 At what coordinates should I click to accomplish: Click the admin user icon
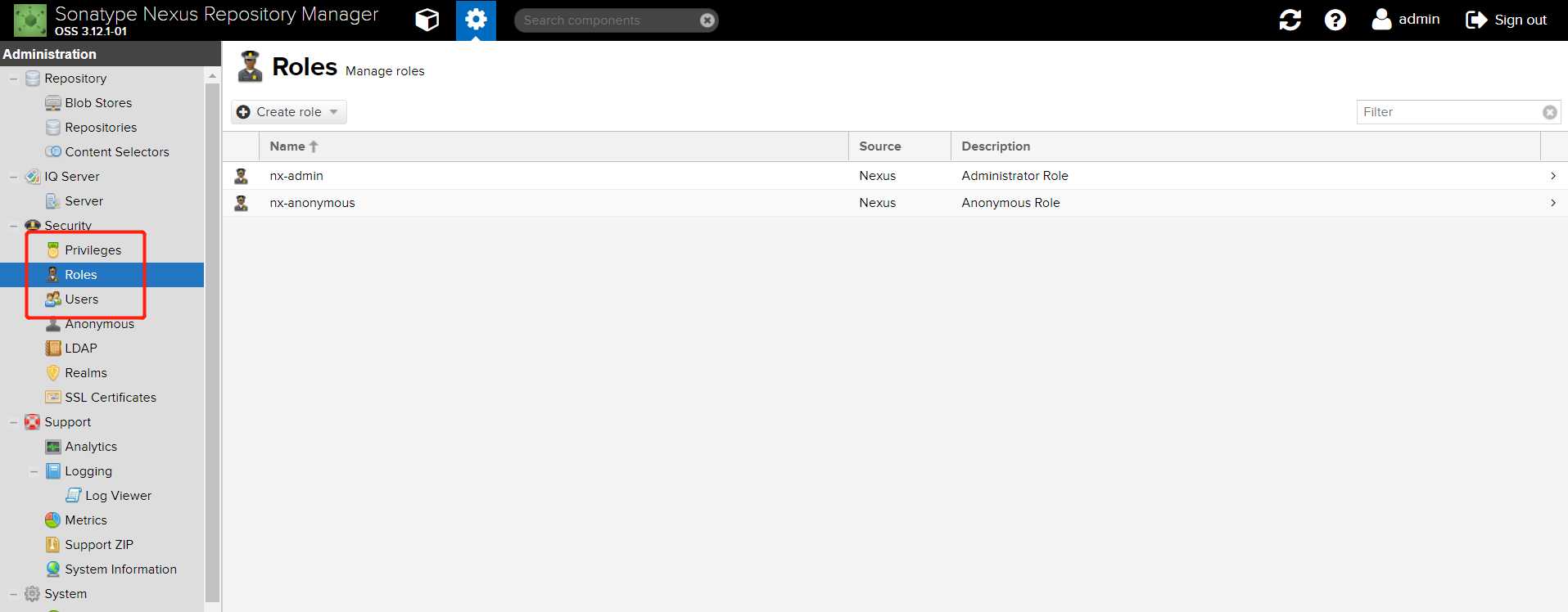1381,20
